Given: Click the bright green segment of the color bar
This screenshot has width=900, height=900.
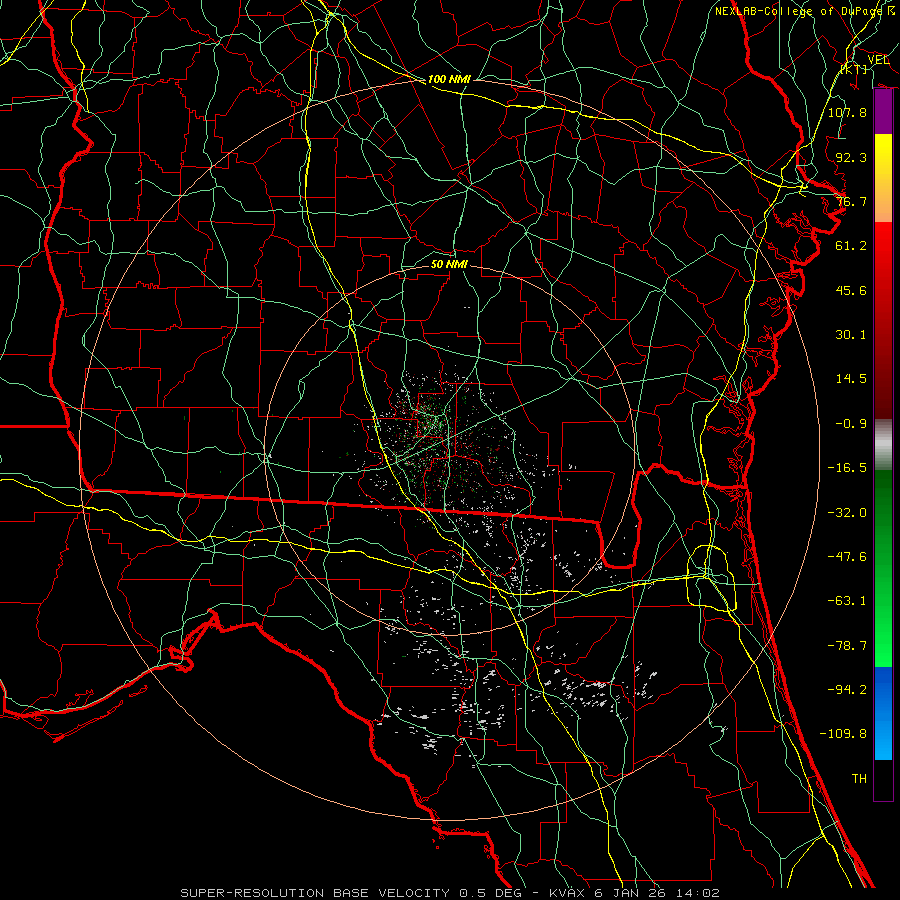Looking at the screenshot, I should click(x=883, y=568).
